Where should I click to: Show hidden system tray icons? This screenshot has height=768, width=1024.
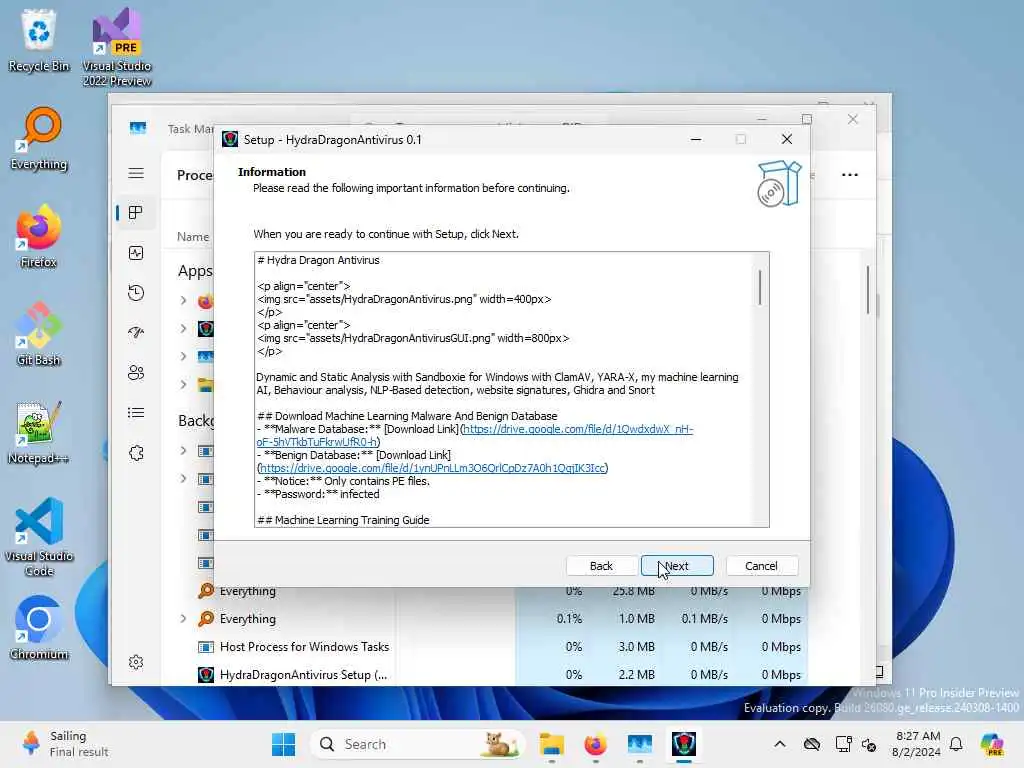tap(779, 744)
